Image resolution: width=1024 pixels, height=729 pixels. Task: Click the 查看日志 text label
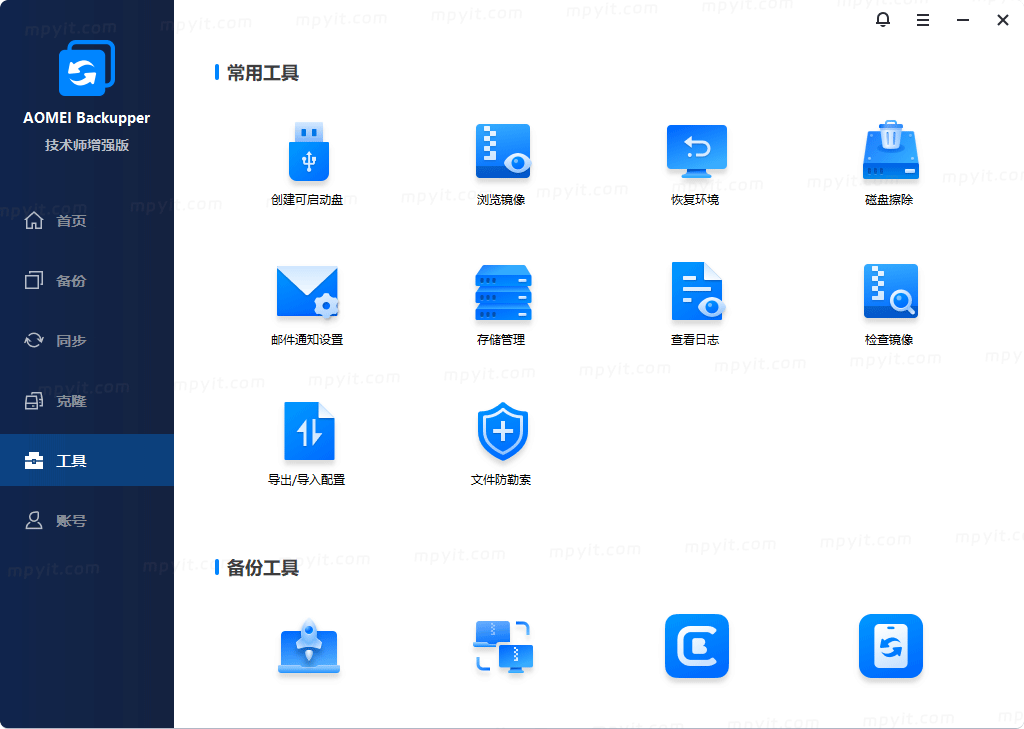[x=695, y=340]
